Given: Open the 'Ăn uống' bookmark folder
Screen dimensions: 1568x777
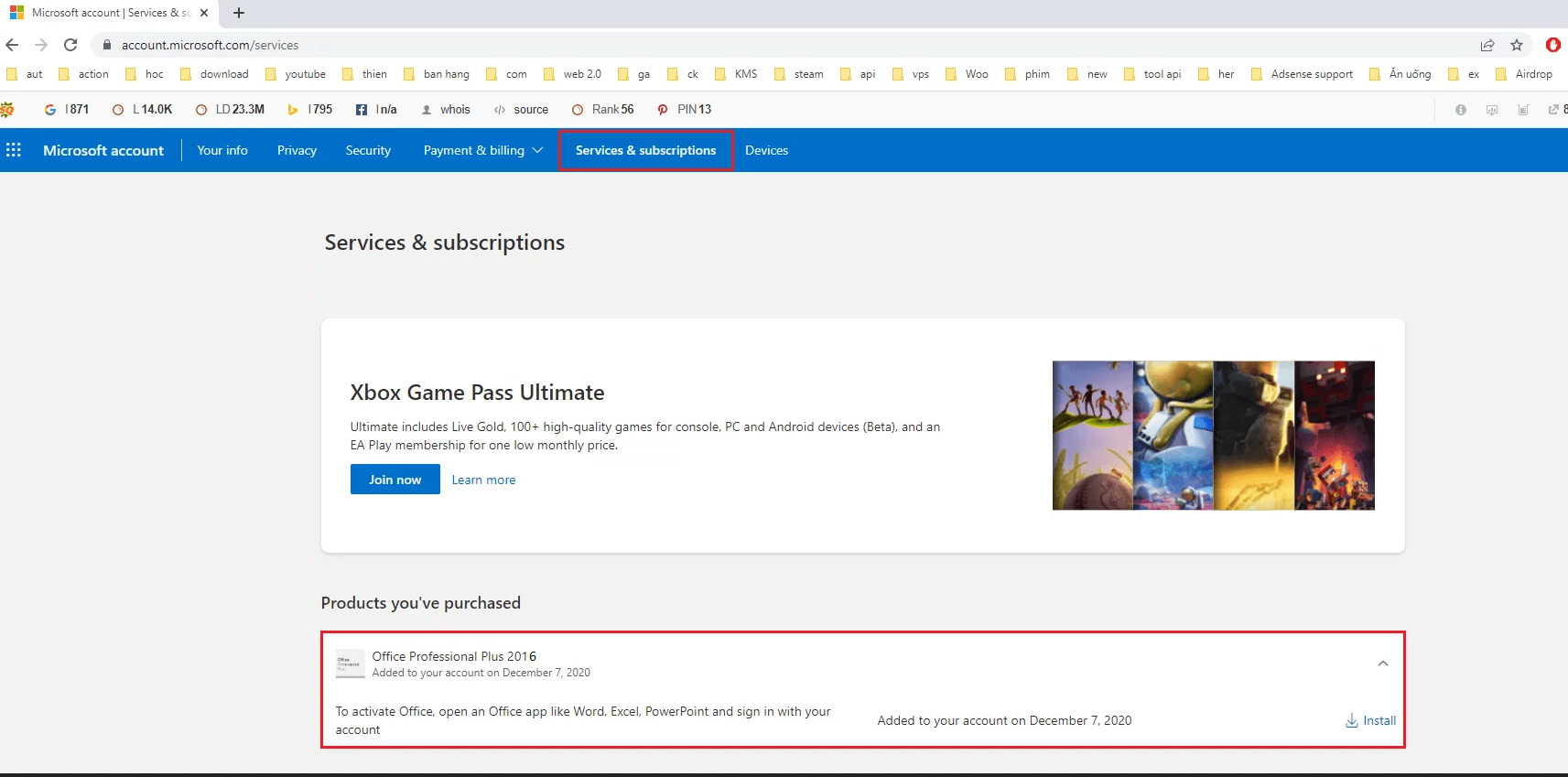Looking at the screenshot, I should tap(1400, 74).
